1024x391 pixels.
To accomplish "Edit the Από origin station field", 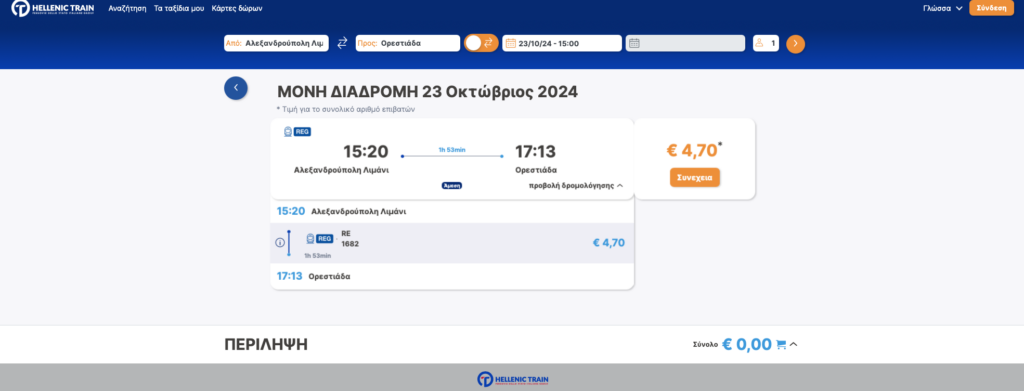I will tap(276, 43).
